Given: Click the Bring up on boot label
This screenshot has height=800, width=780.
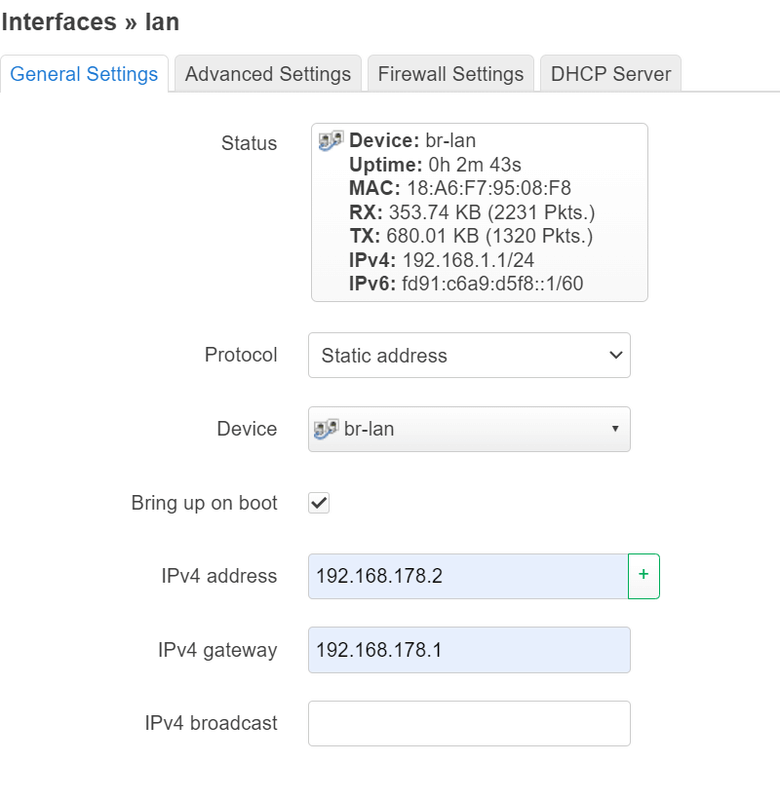Looking at the screenshot, I should tap(204, 503).
